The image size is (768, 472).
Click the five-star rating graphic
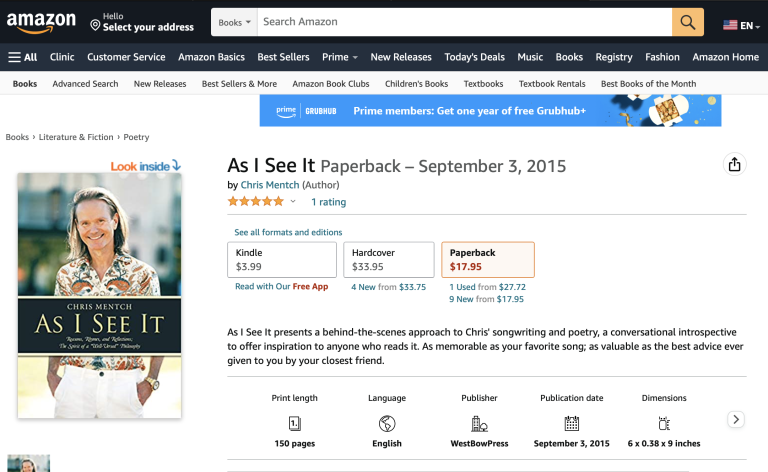pyautogui.click(x=256, y=201)
